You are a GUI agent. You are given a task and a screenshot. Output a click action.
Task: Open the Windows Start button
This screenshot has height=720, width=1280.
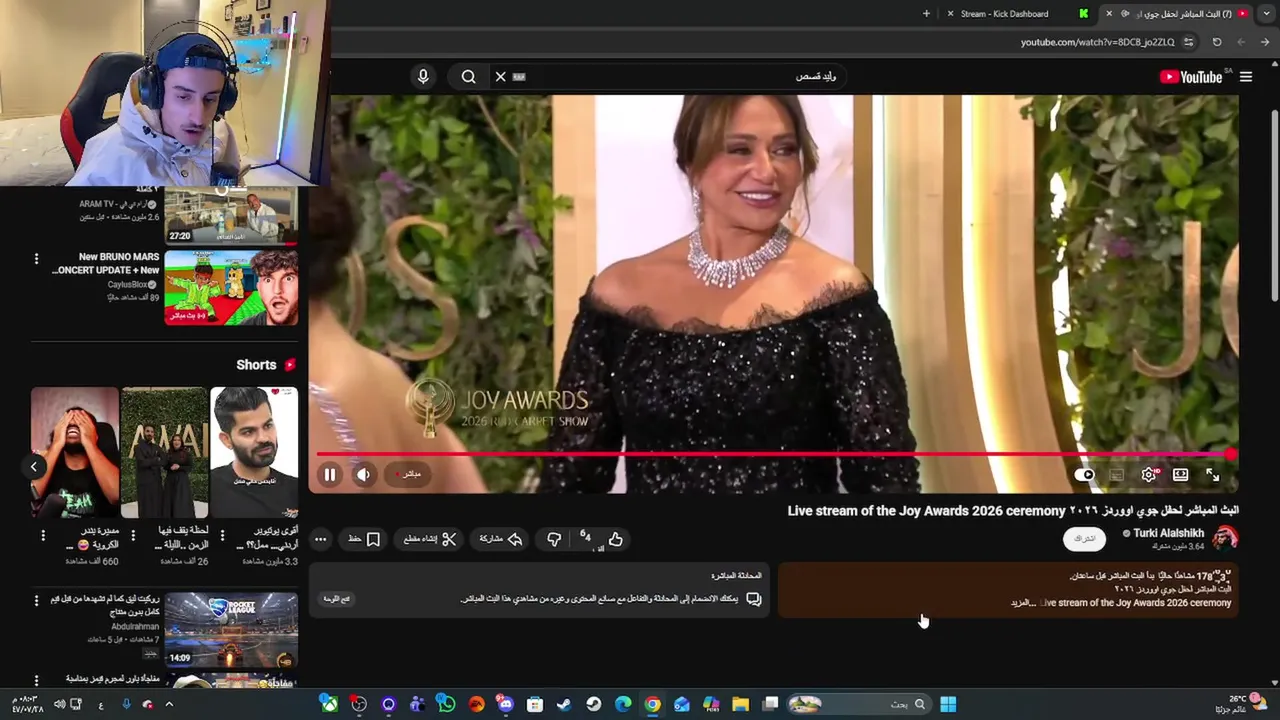[948, 704]
